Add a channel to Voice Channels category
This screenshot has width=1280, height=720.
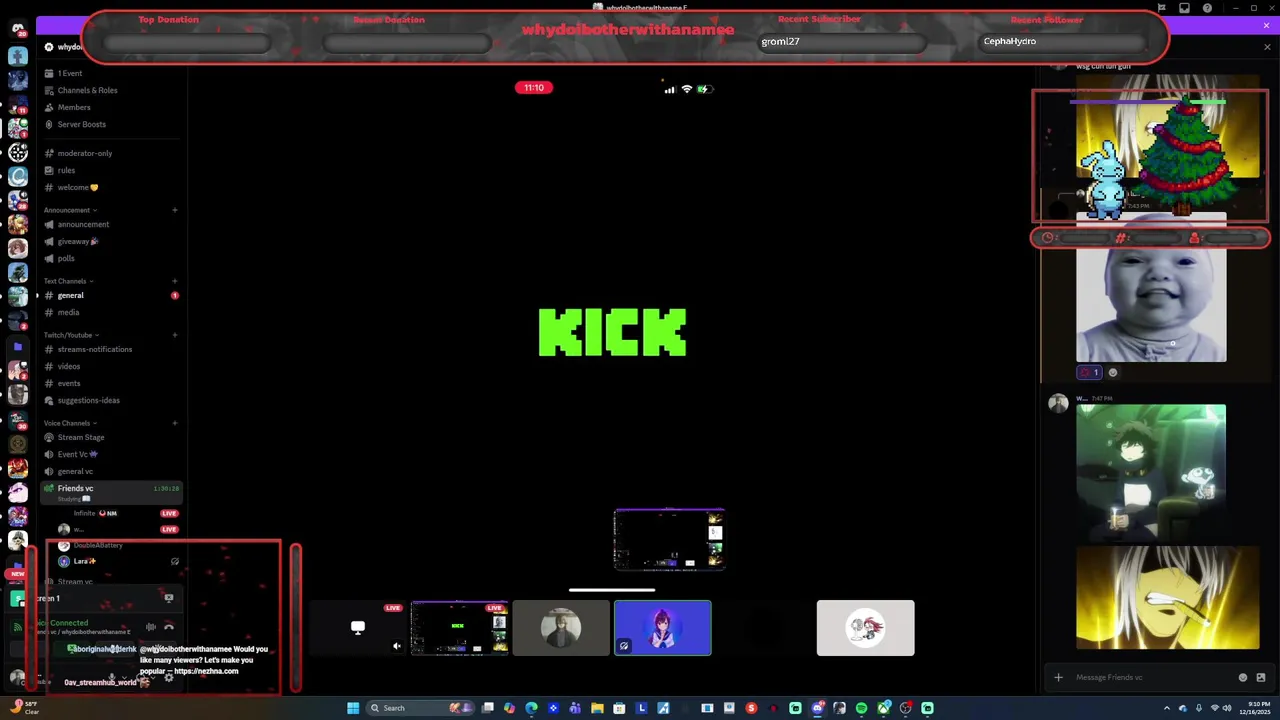174,423
